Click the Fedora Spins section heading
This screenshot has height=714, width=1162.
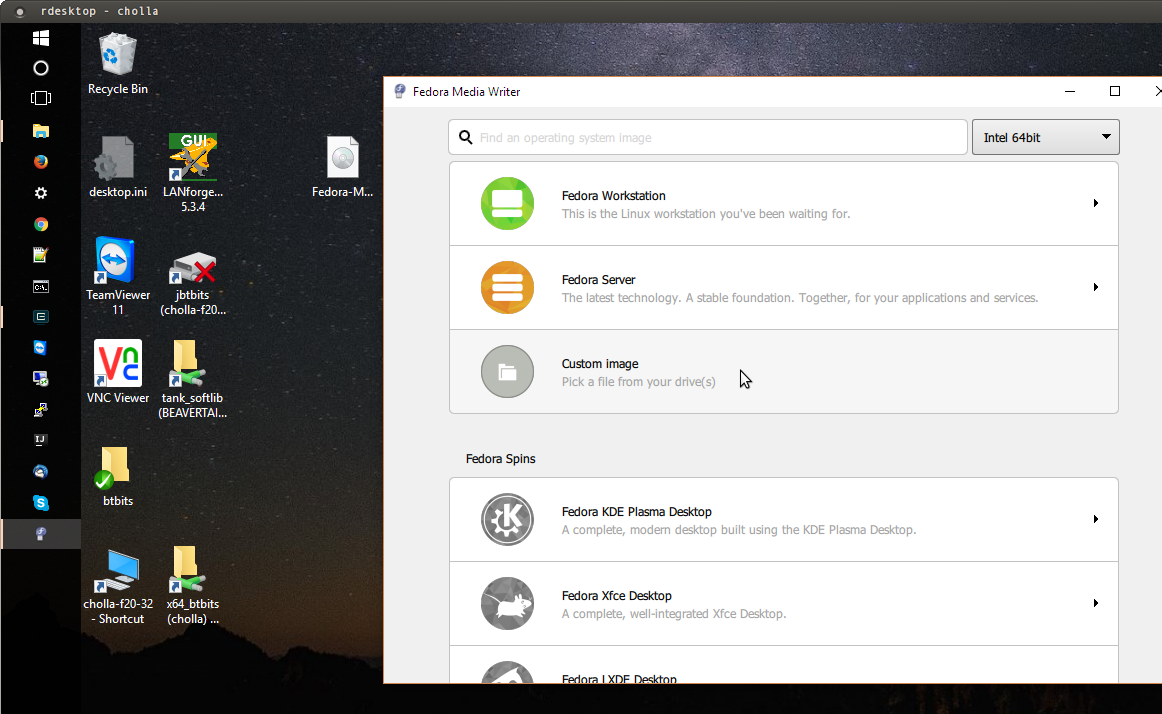(500, 459)
